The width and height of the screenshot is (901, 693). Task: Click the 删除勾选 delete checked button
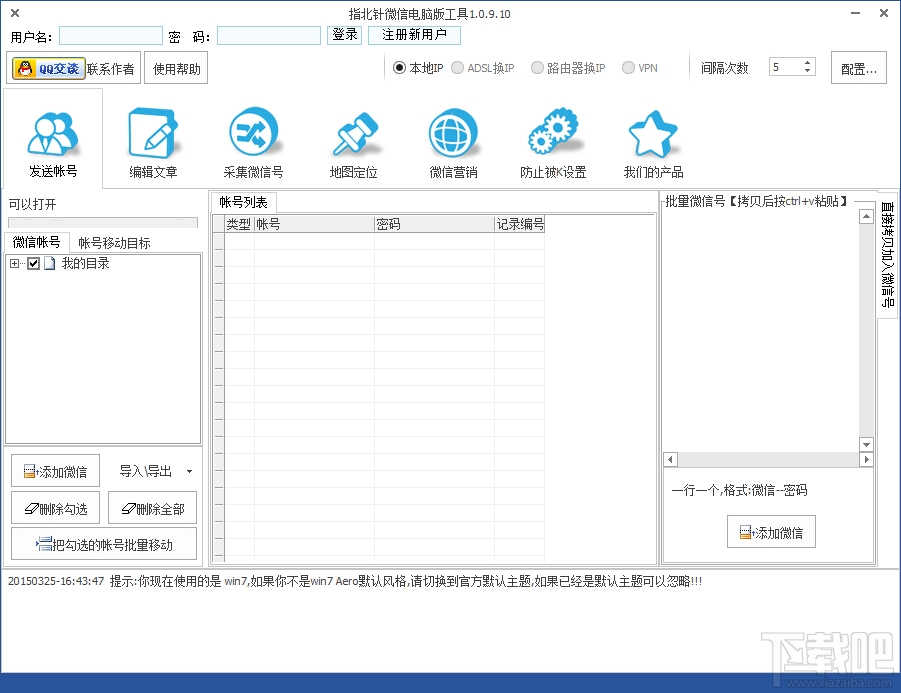pos(56,509)
